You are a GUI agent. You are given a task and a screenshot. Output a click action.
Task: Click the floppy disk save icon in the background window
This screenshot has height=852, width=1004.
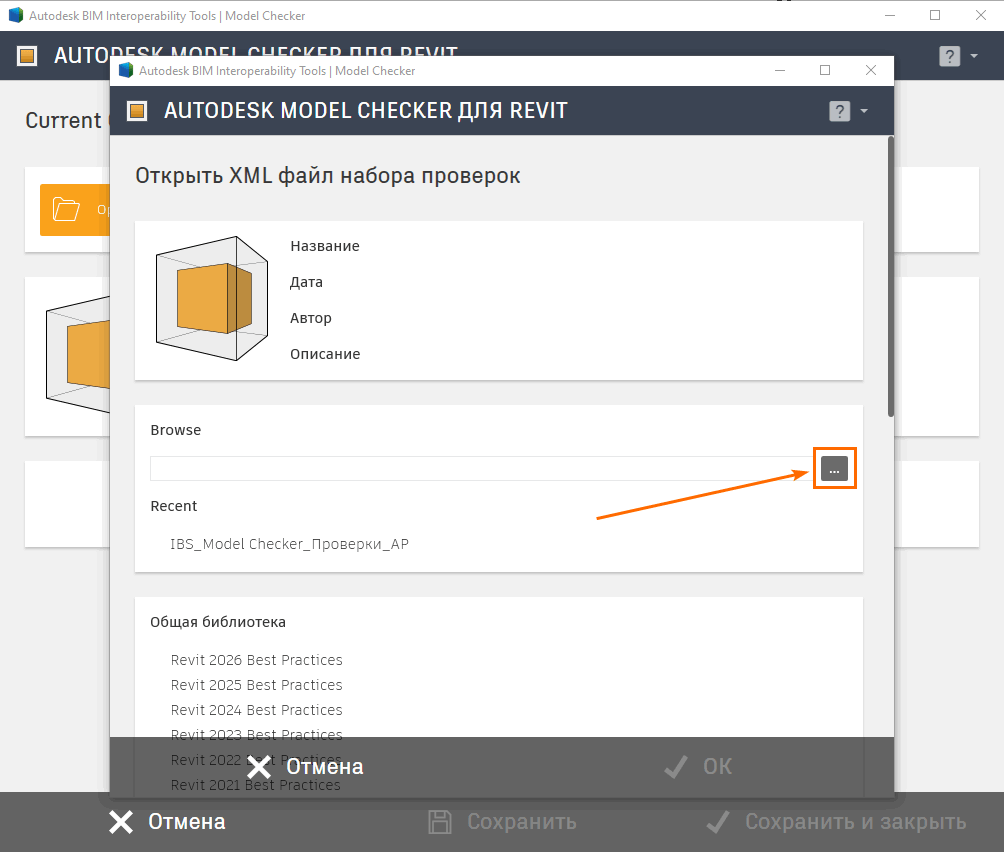(440, 822)
